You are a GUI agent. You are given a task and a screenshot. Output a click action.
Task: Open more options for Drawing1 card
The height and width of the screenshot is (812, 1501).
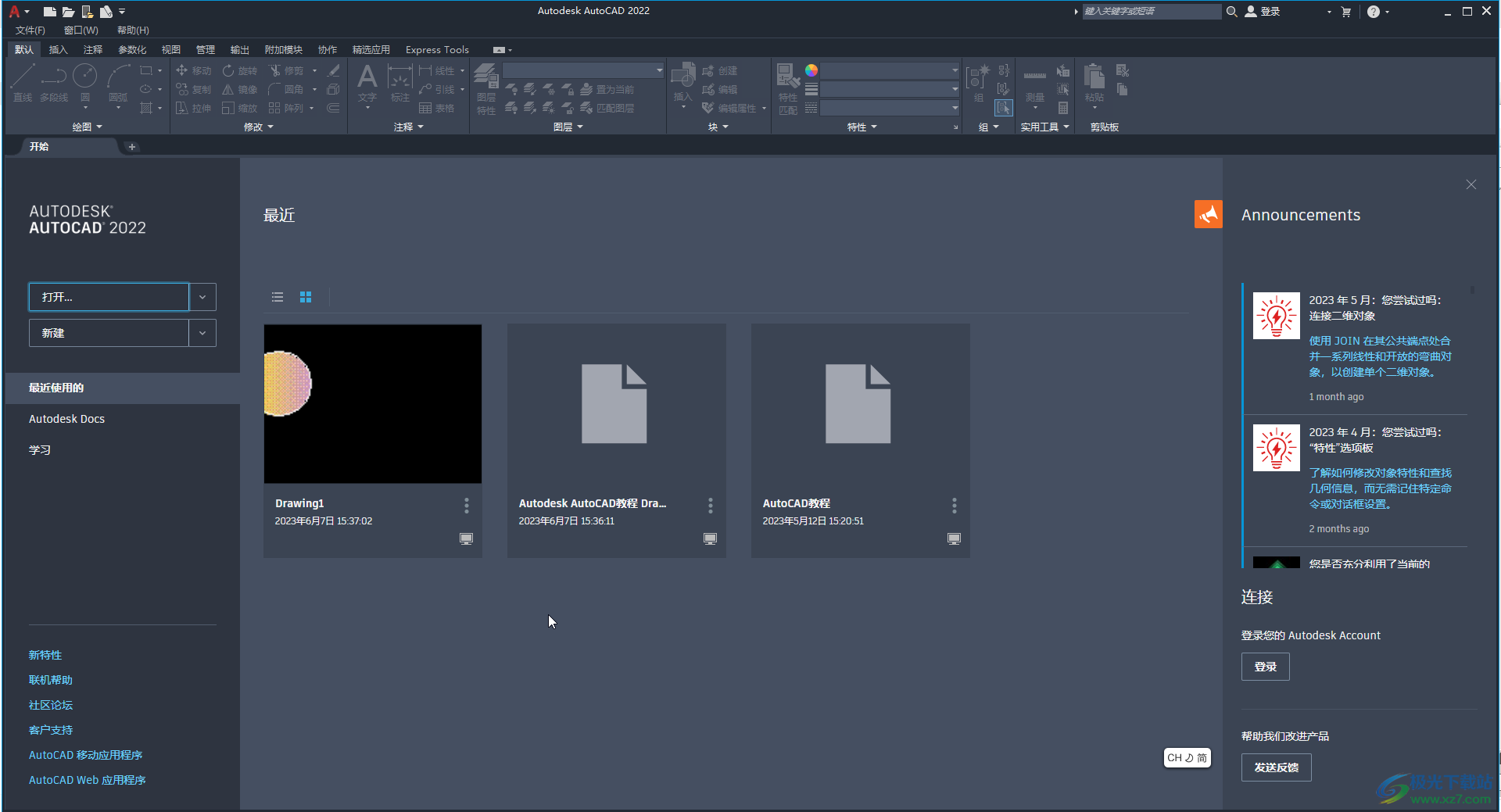(x=467, y=506)
